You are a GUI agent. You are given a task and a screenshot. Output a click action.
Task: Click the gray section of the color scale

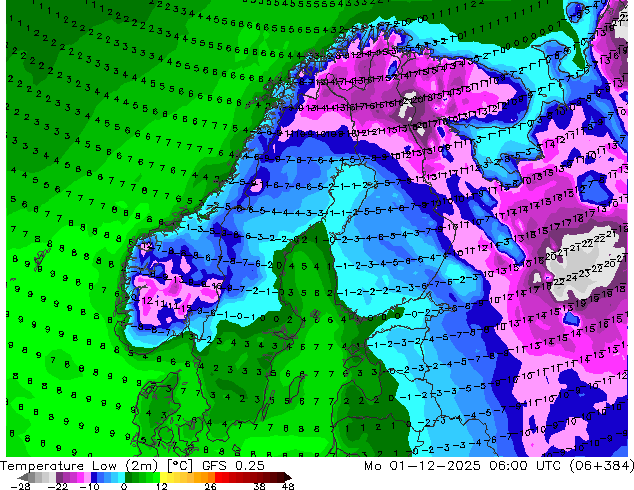(x=42, y=477)
